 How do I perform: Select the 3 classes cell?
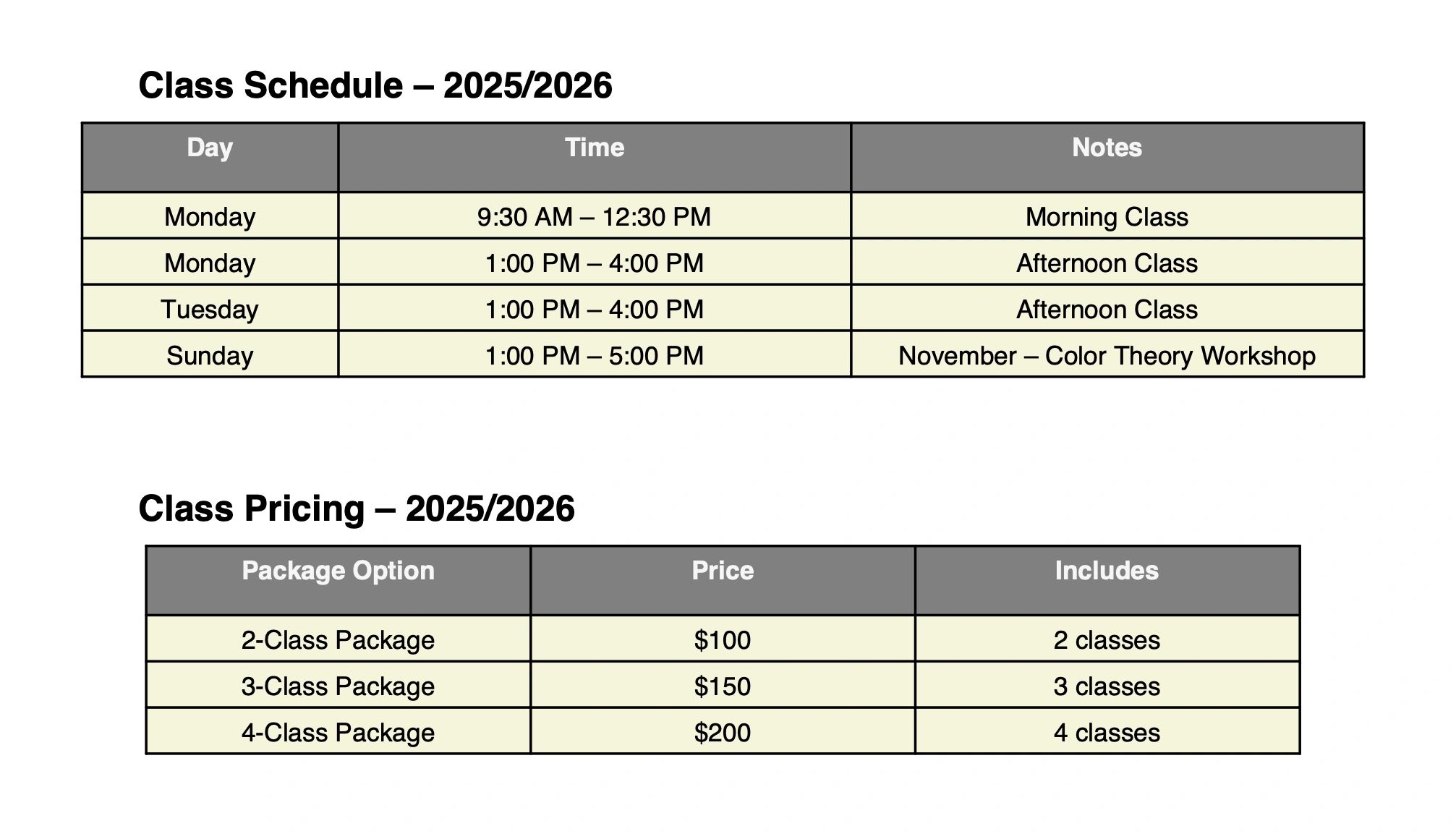[x=1106, y=686]
